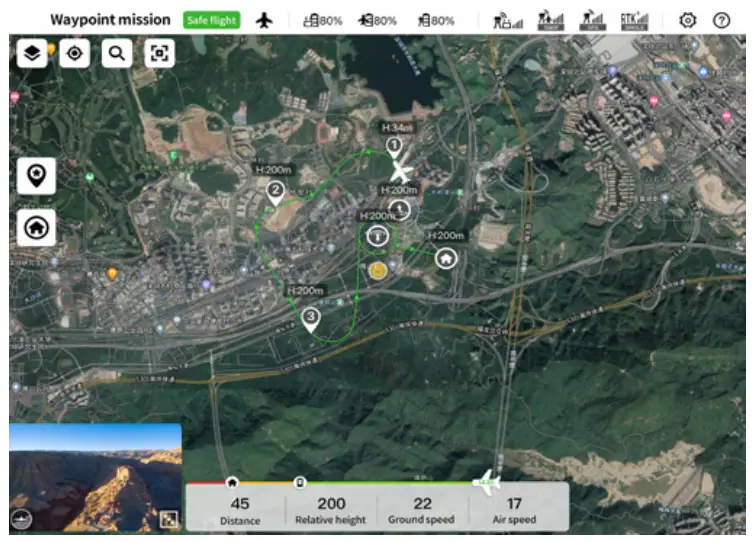Check the first battery 80% indicator
Screen dimensions: 755x542
click(x=323, y=21)
